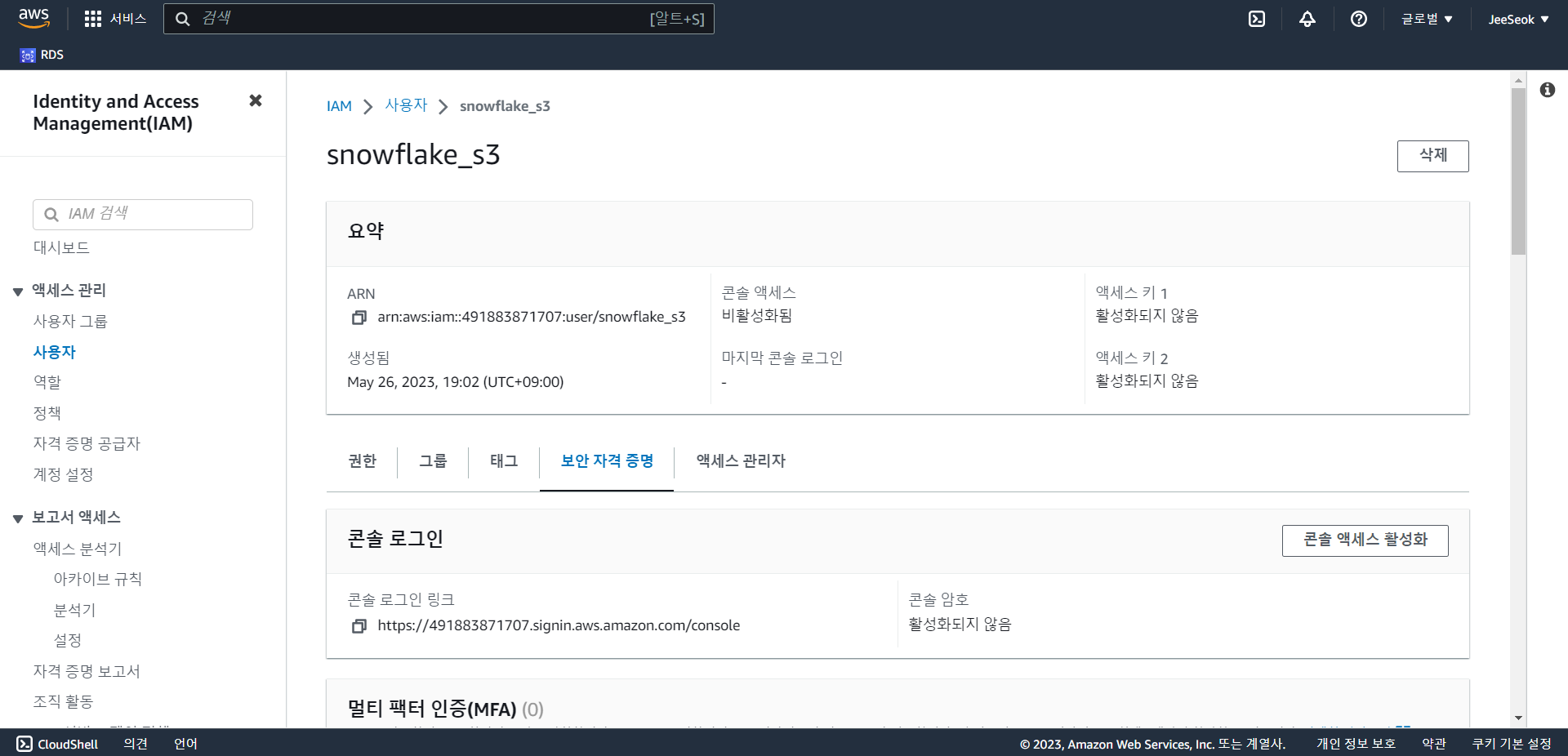Click the search magnifier in top bar
Viewport: 1568px width, 756px height.
pyautogui.click(x=183, y=19)
